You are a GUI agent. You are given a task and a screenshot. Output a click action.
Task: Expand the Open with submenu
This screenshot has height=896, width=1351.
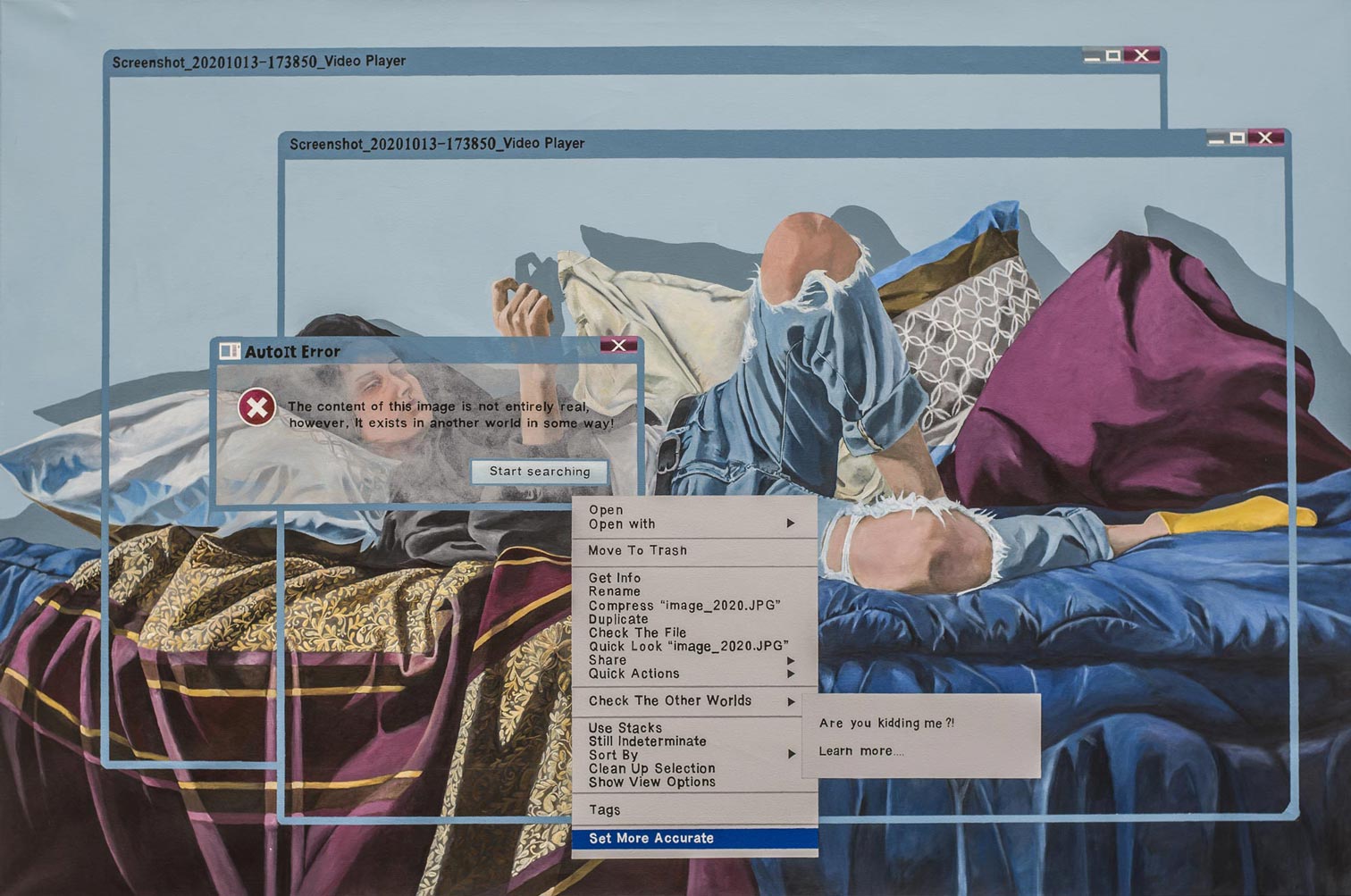tap(694, 524)
